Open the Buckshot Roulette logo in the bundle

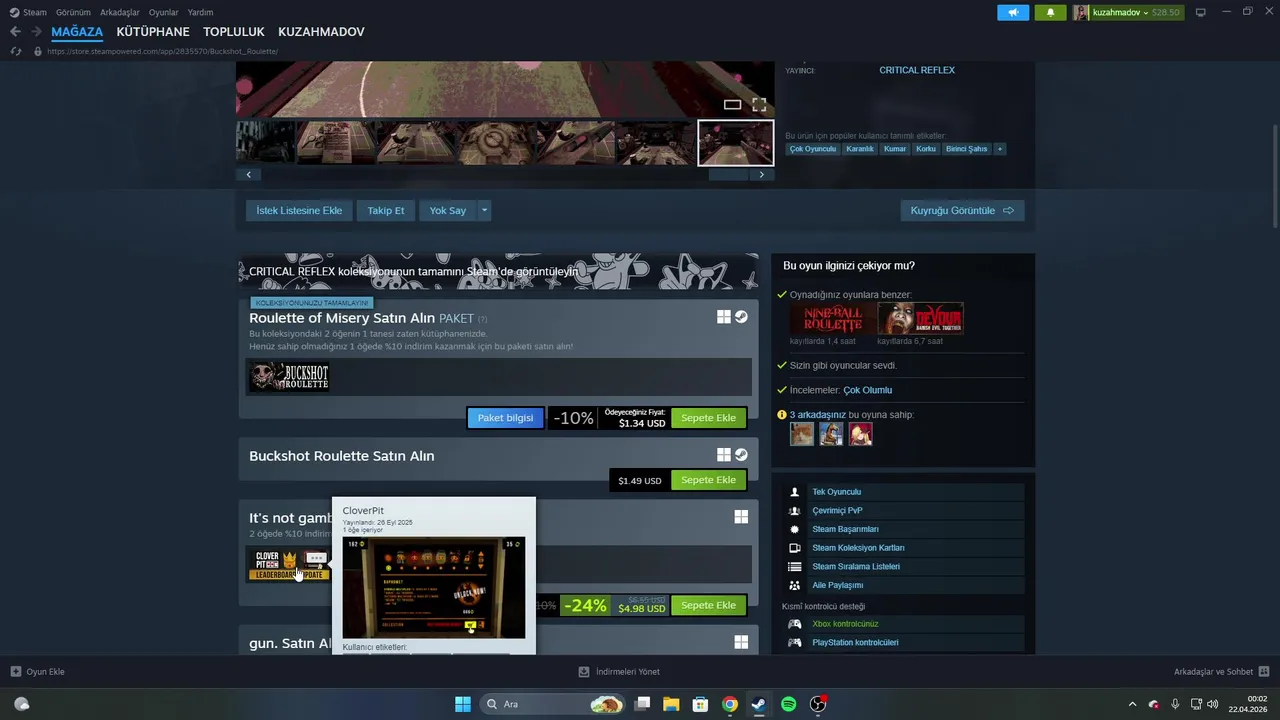coord(289,377)
